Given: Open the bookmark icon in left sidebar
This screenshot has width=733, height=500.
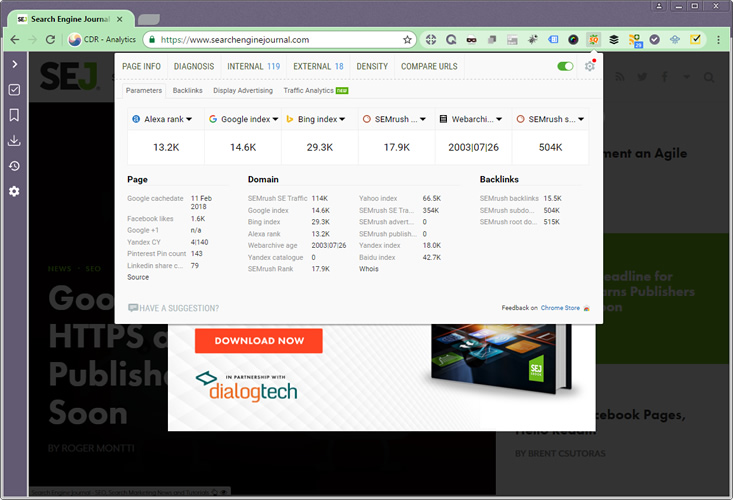Looking at the screenshot, I should [14, 115].
